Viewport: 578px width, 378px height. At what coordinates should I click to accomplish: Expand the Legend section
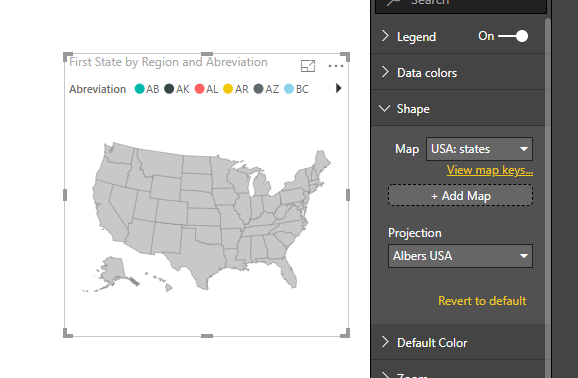[385, 36]
